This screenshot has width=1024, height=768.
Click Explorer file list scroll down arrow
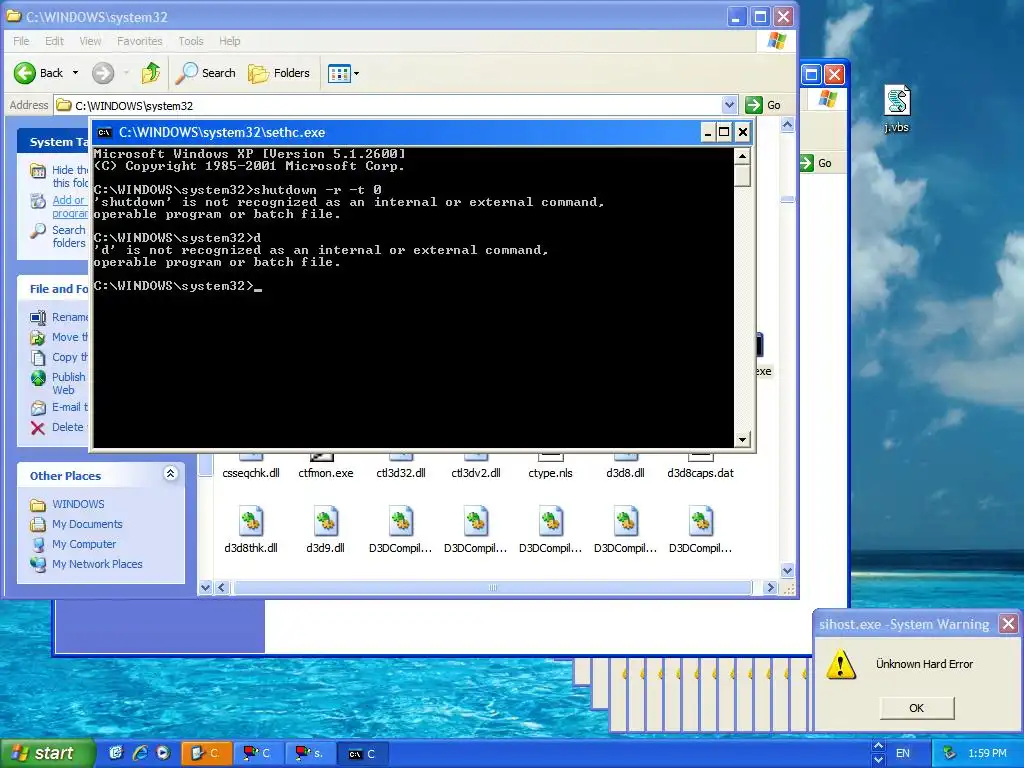788,571
